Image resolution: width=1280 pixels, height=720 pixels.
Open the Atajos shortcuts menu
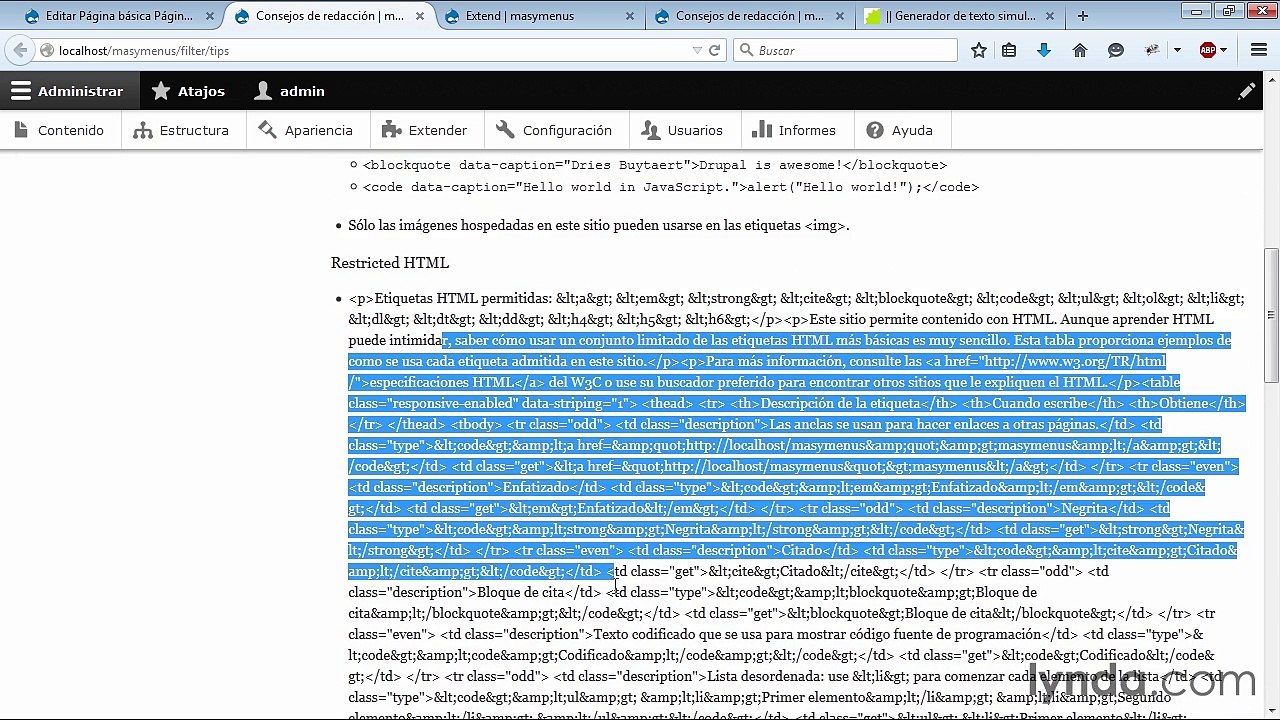188,91
